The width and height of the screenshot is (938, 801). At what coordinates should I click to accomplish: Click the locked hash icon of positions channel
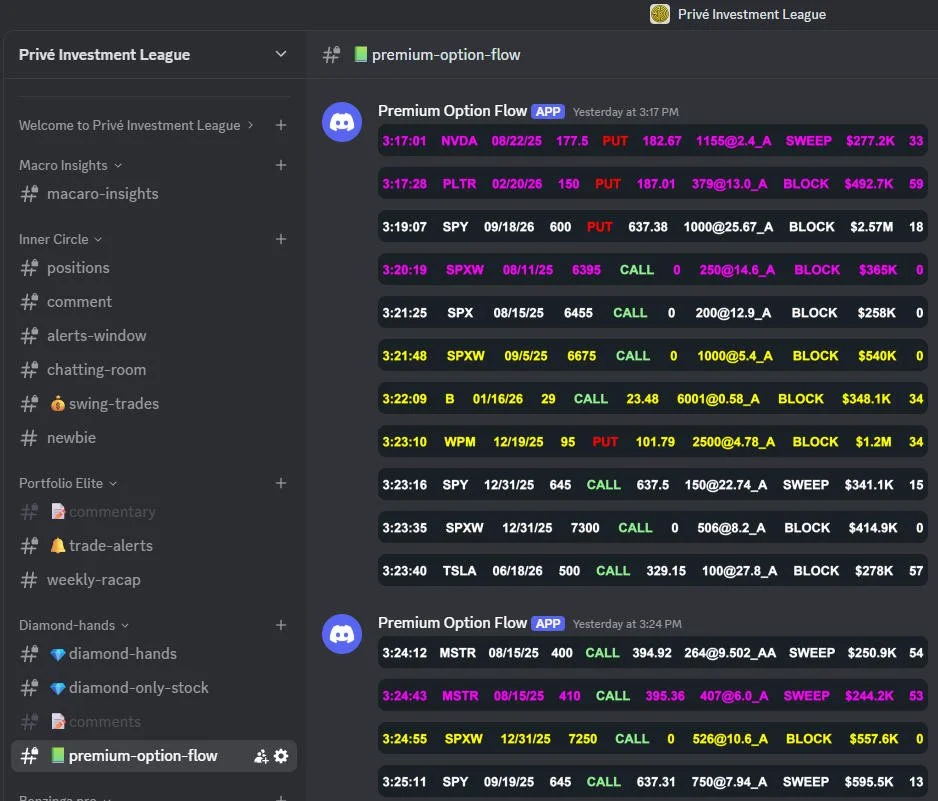pyautogui.click(x=29, y=267)
